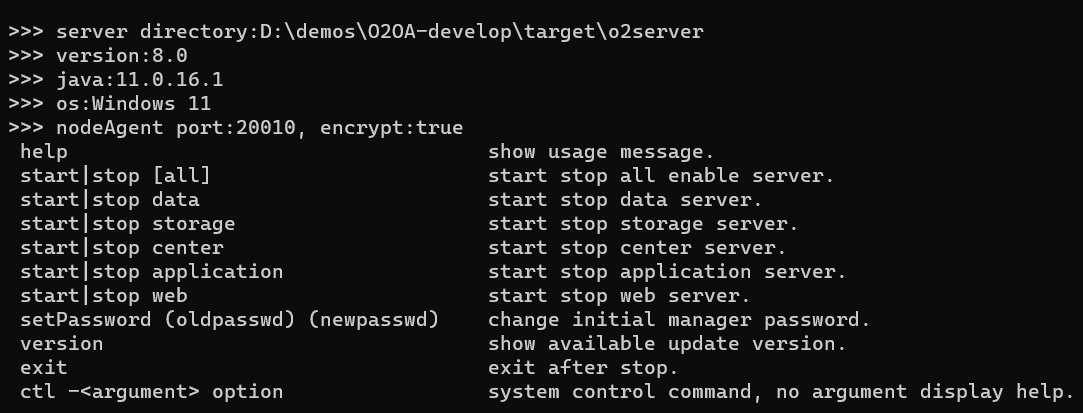Viewport: 1083px width, 413px height.
Task: Click "change initial manager password." description
Action: point(680,319)
